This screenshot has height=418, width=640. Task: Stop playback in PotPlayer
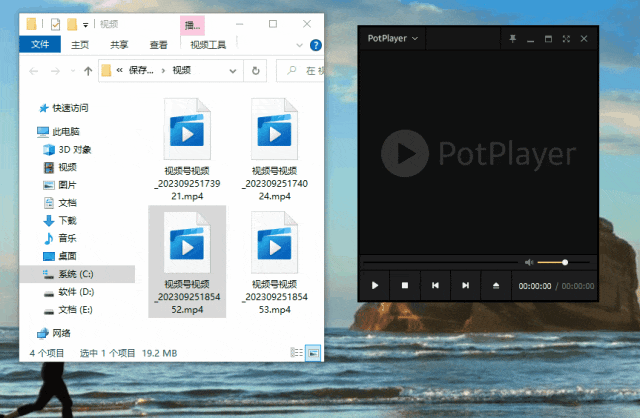click(404, 285)
